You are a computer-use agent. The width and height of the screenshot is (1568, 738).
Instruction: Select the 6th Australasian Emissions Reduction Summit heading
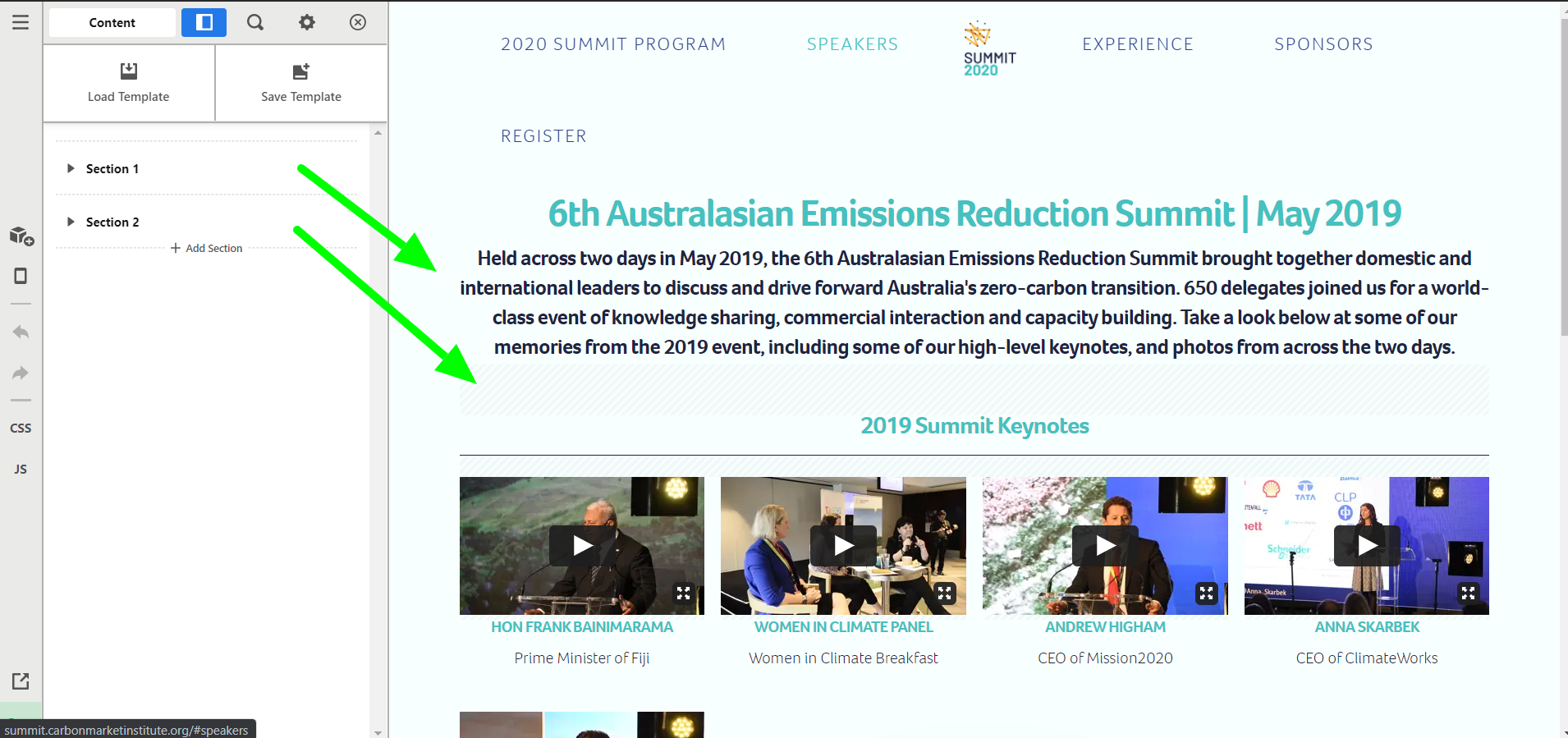(974, 214)
